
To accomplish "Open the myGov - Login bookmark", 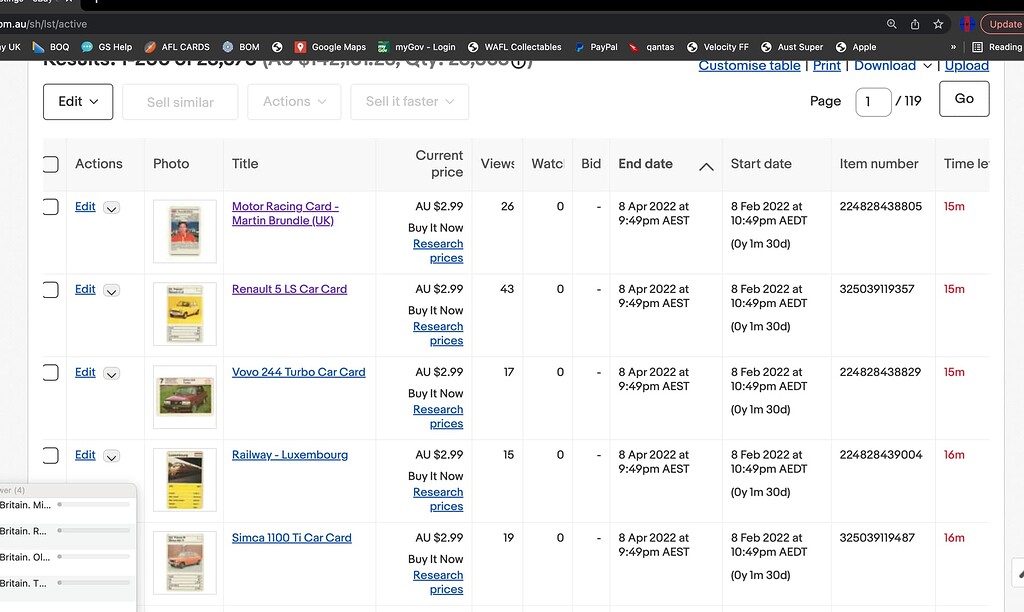I will point(417,47).
